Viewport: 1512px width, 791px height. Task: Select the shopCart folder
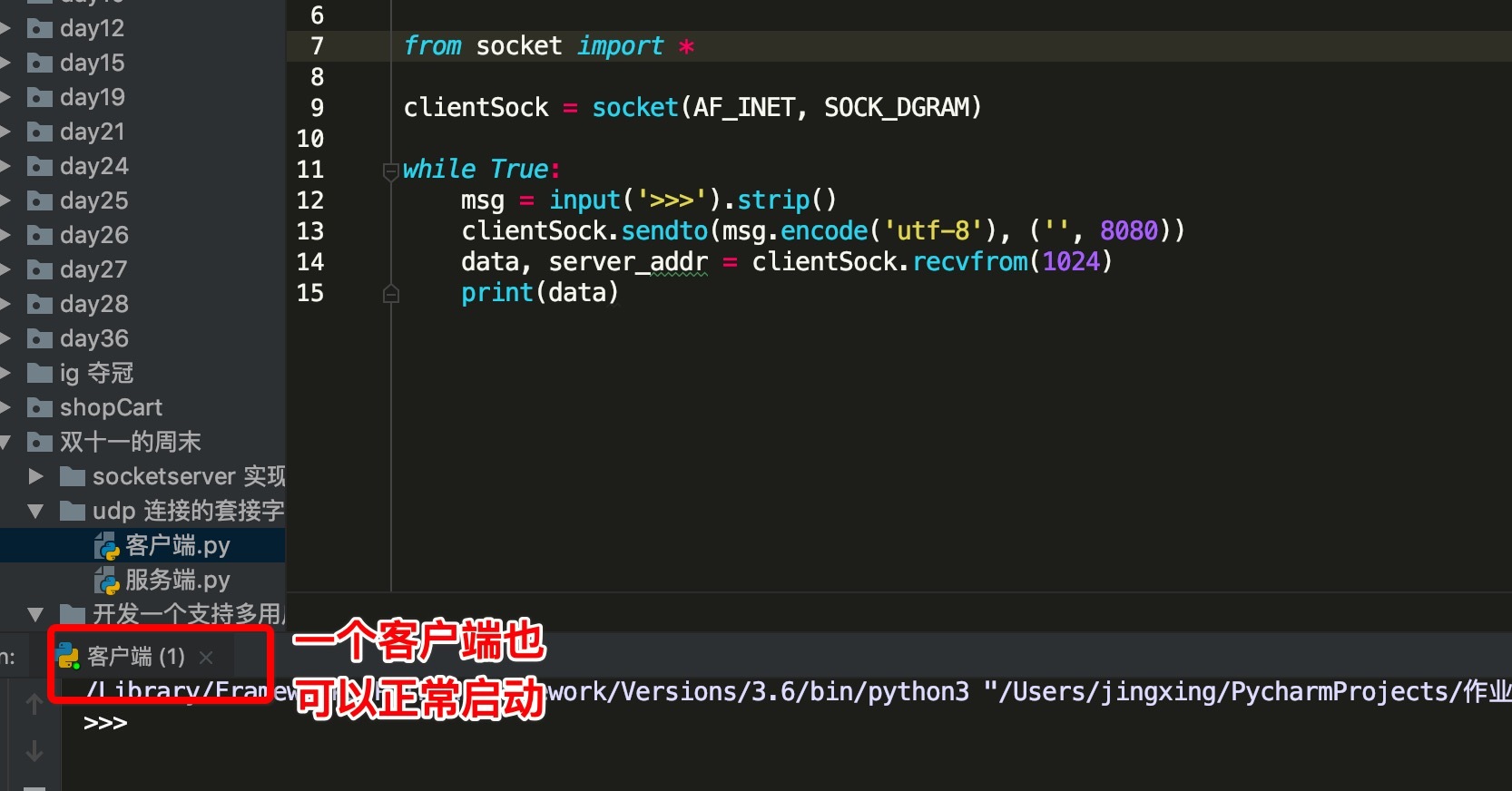110,407
